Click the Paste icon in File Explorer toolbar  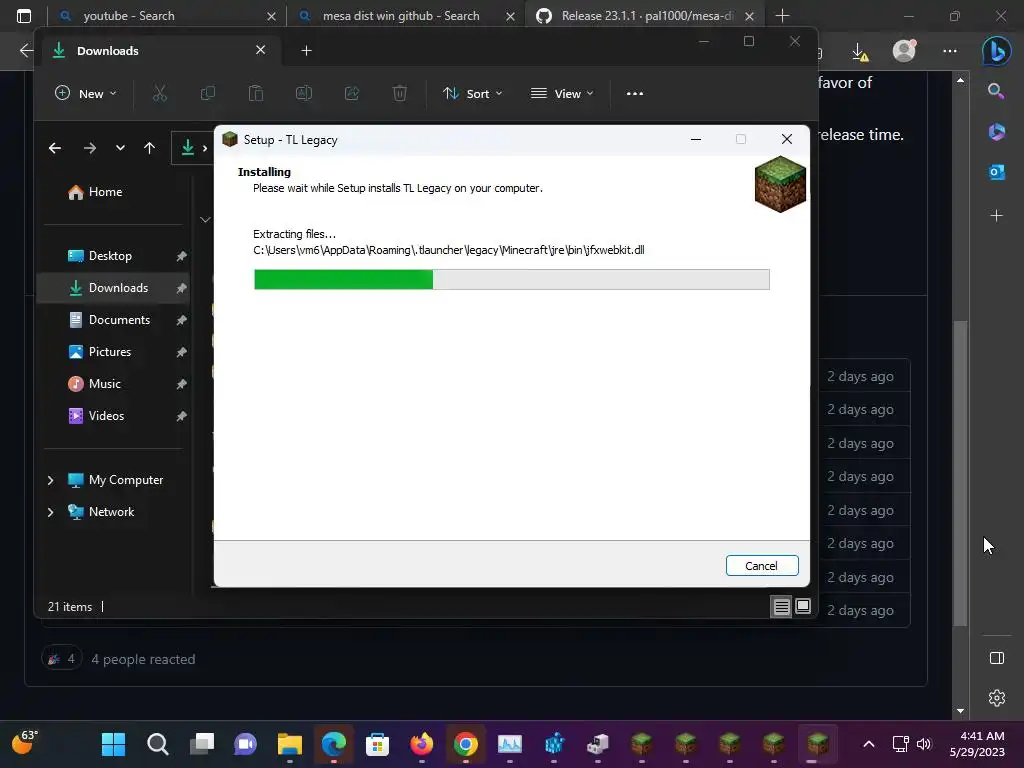(256, 93)
